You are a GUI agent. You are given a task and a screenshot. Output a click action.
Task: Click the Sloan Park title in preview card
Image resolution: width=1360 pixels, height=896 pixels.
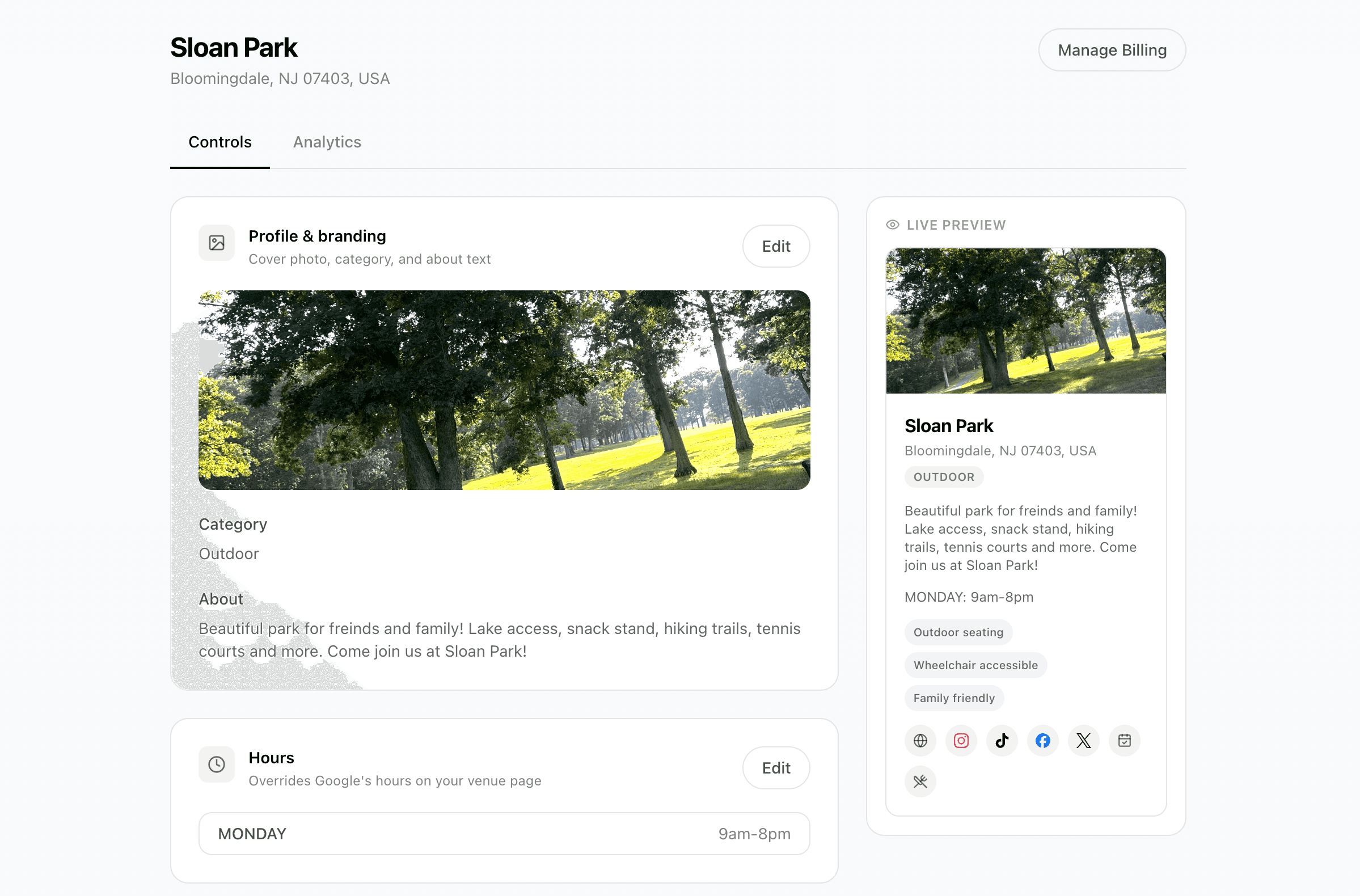pyautogui.click(x=949, y=426)
